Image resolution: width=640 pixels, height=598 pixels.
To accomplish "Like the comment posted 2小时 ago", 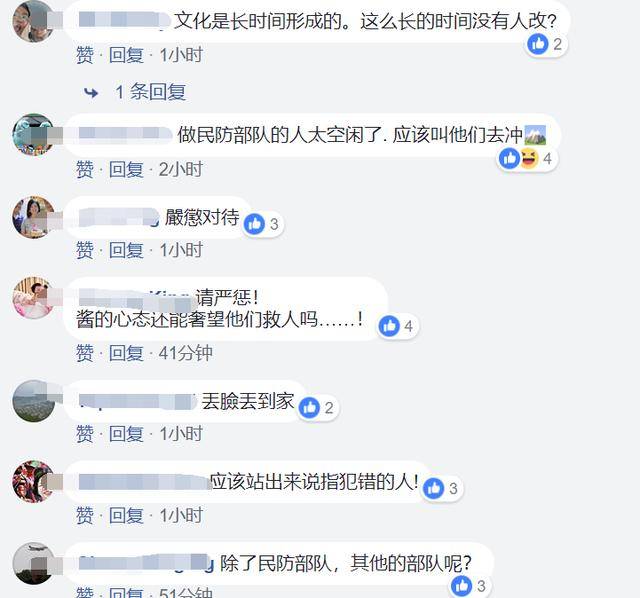I will [x=85, y=169].
